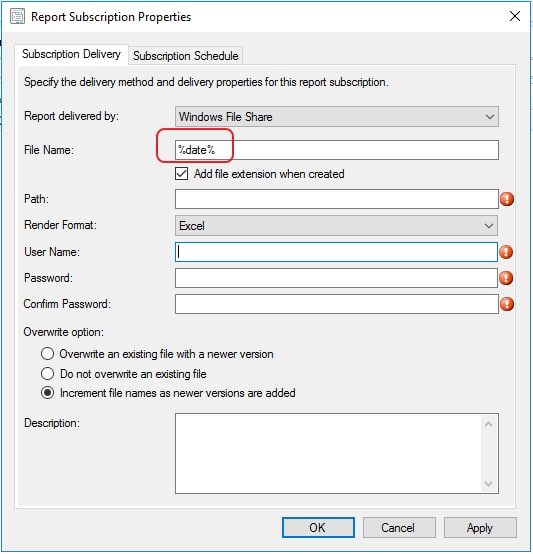Click the Apply button
The image size is (533, 554).
(x=480, y=528)
